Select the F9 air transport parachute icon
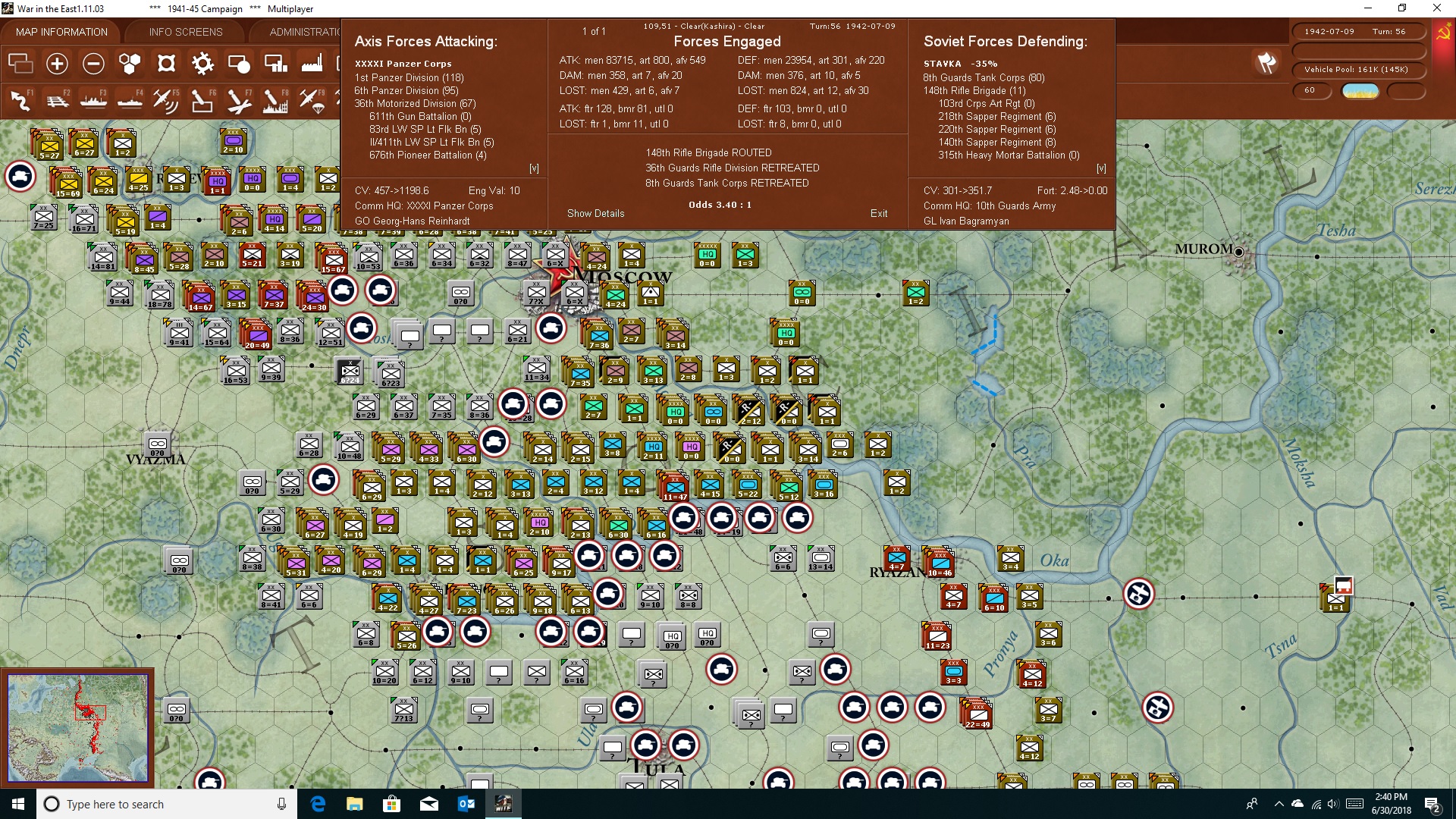 click(312, 100)
